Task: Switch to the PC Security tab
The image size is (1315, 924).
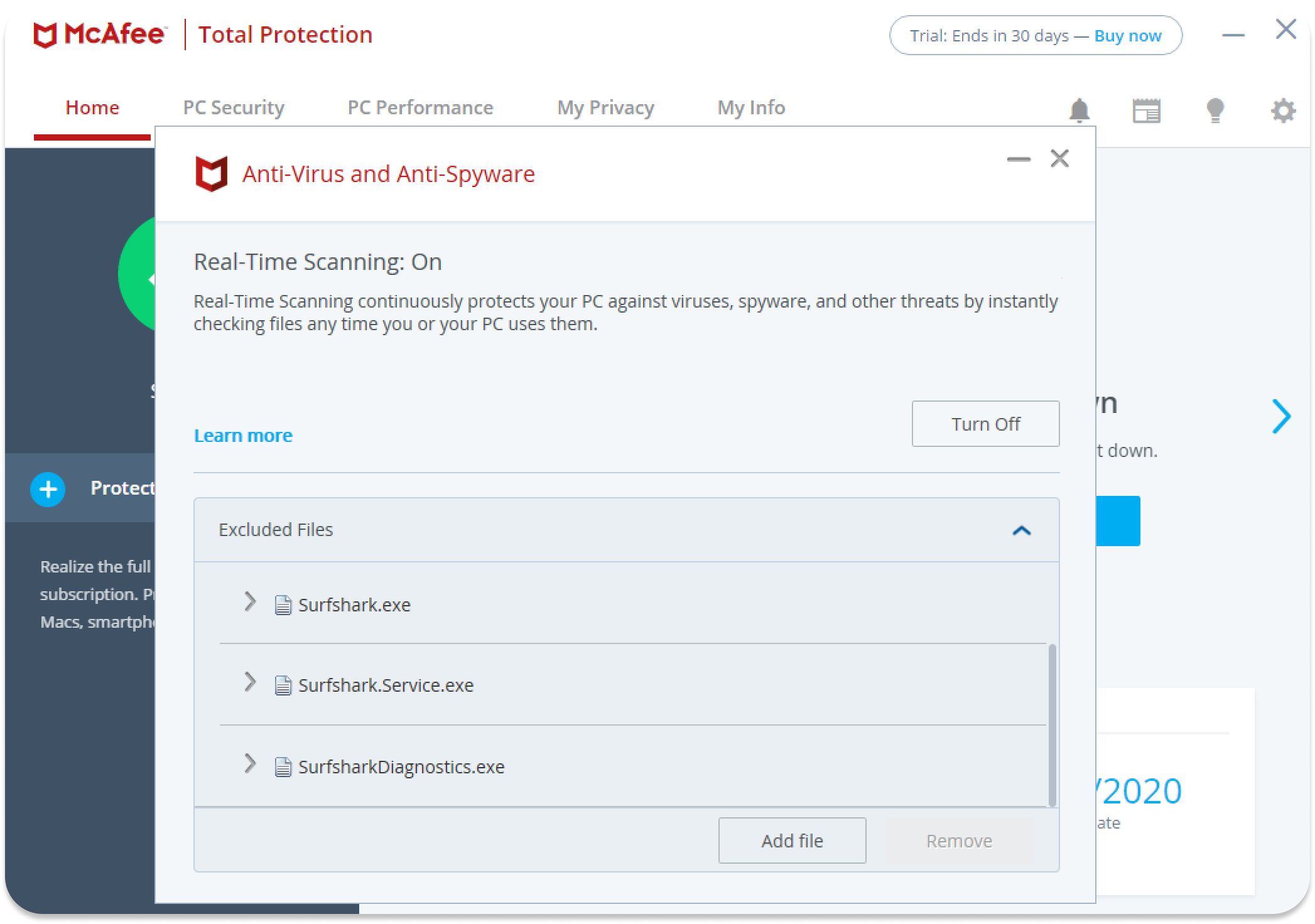Action: point(234,107)
